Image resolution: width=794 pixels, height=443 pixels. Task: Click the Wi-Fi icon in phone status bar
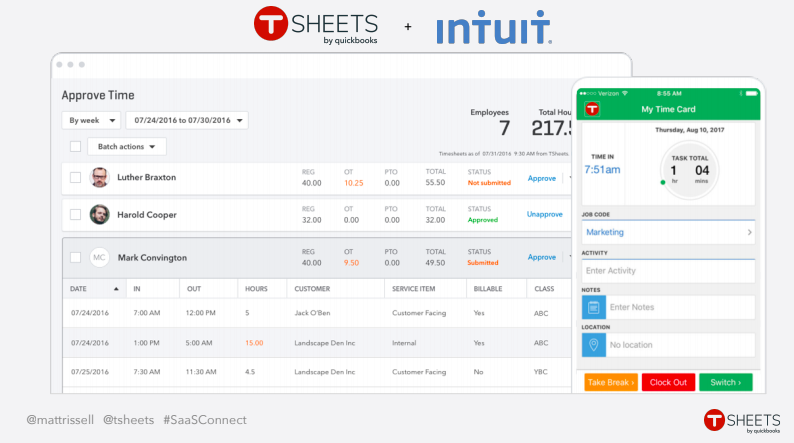pyautogui.click(x=625, y=93)
